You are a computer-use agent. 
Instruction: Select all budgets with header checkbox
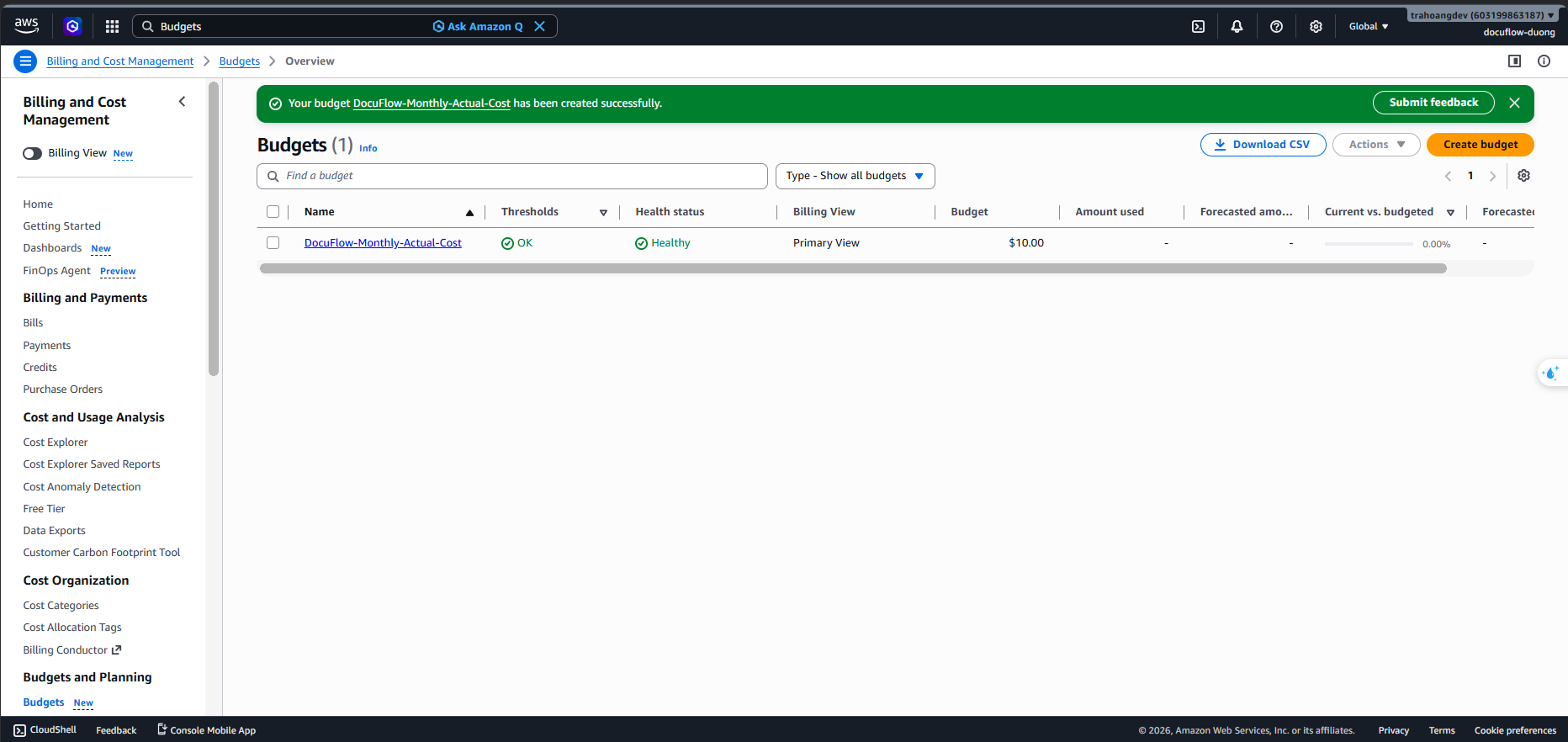click(273, 212)
